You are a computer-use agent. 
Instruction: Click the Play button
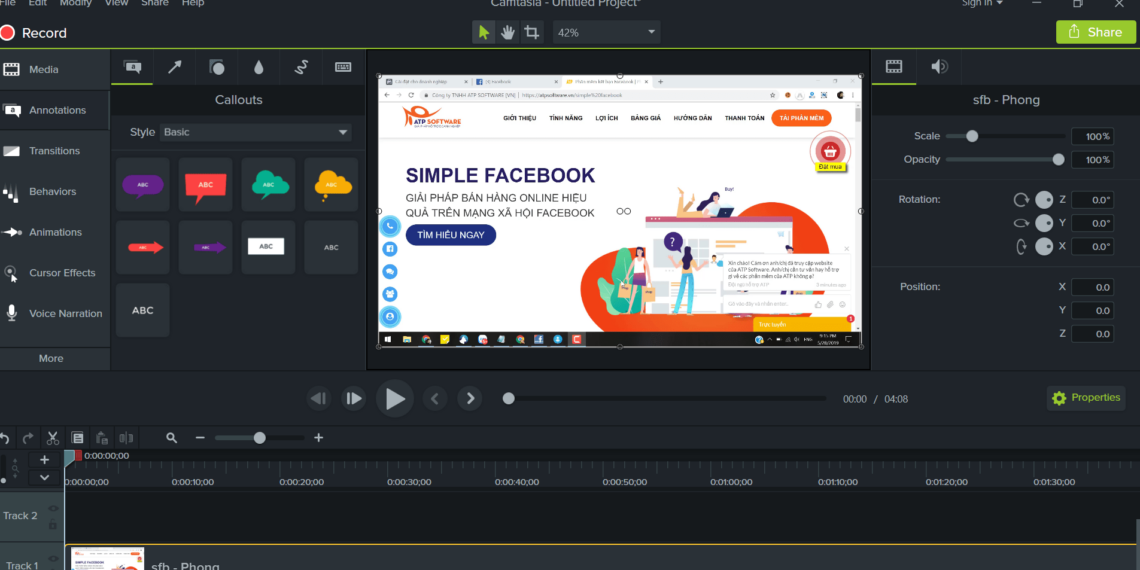point(395,398)
